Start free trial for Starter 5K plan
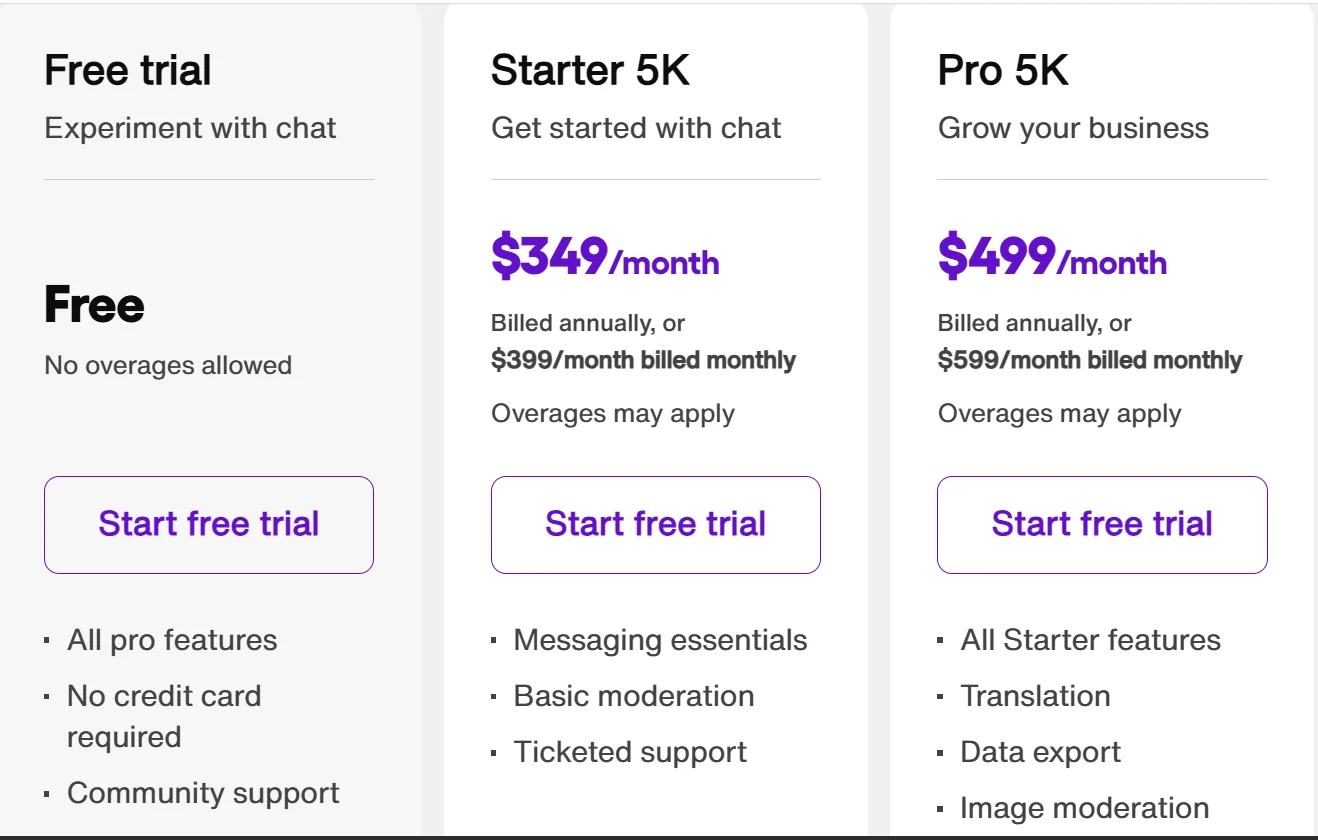The height and width of the screenshot is (840, 1318). pos(655,524)
